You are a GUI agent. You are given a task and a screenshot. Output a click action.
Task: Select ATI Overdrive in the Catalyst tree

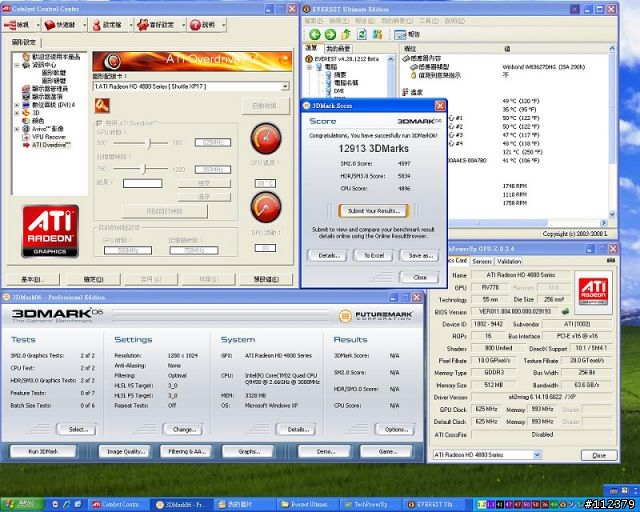pos(47,145)
